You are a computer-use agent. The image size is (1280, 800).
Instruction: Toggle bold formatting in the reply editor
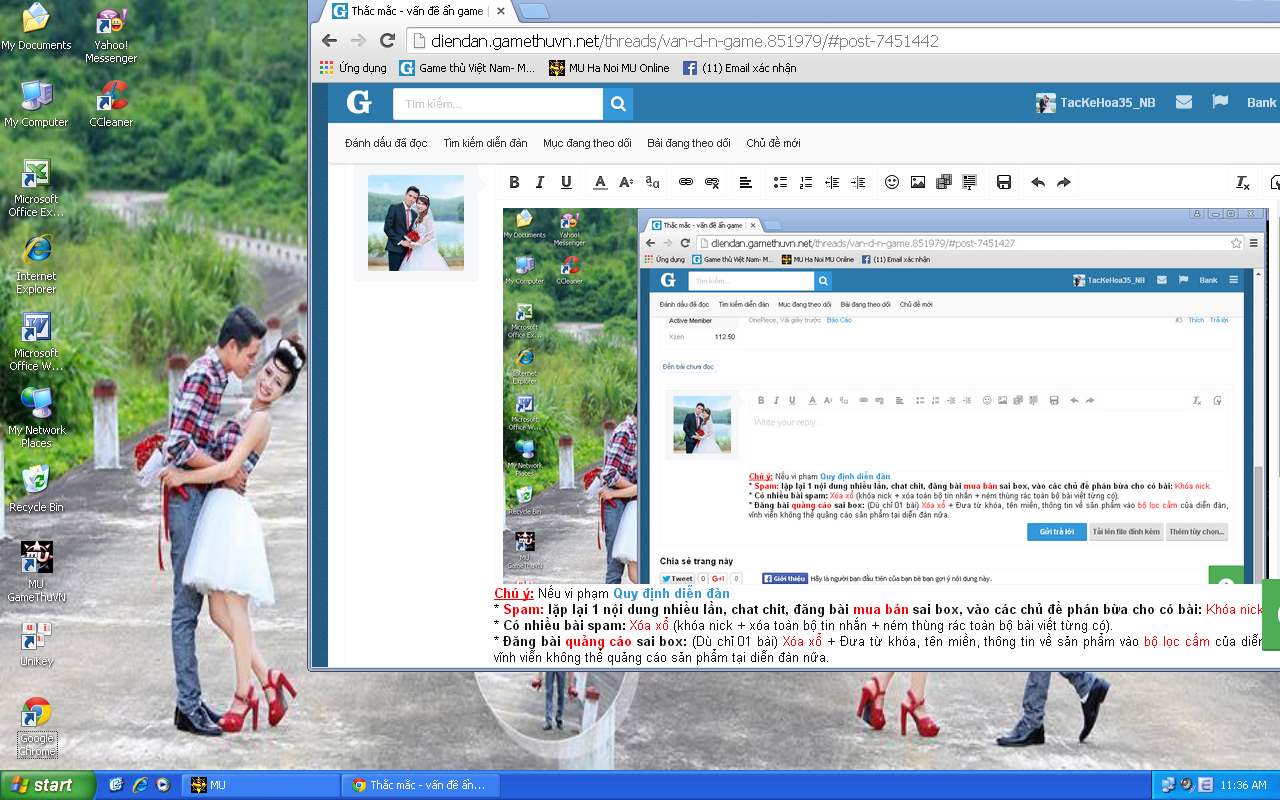click(514, 182)
